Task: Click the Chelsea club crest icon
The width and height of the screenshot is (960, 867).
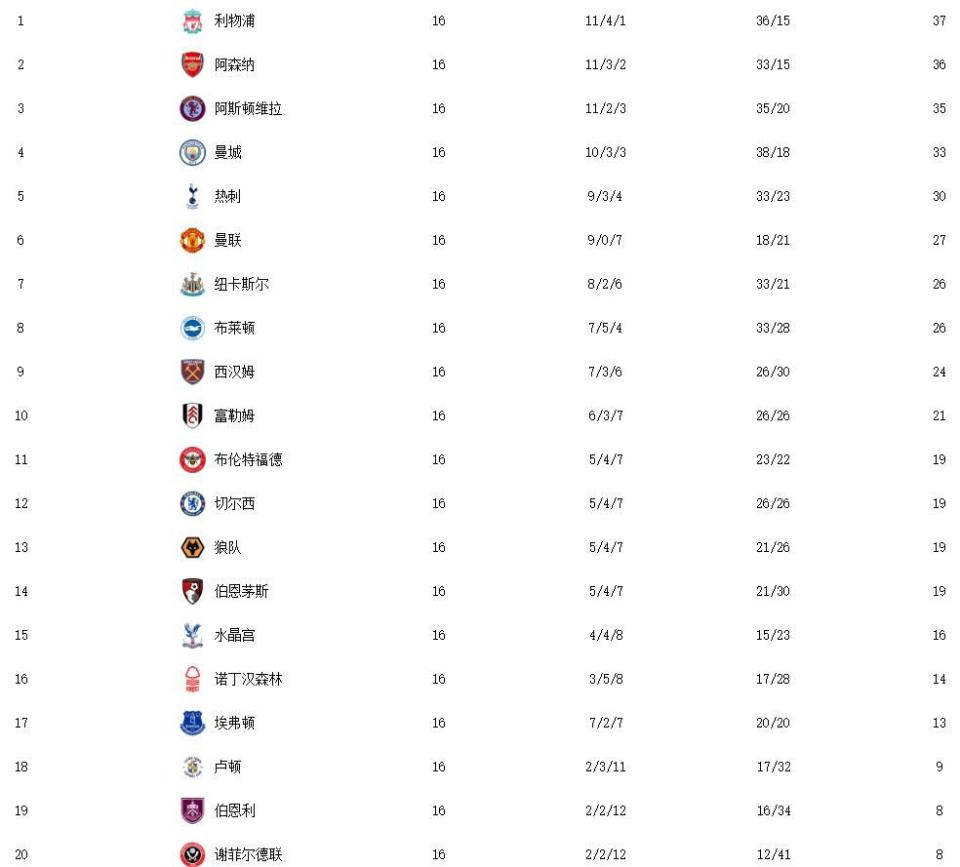Action: 192,504
